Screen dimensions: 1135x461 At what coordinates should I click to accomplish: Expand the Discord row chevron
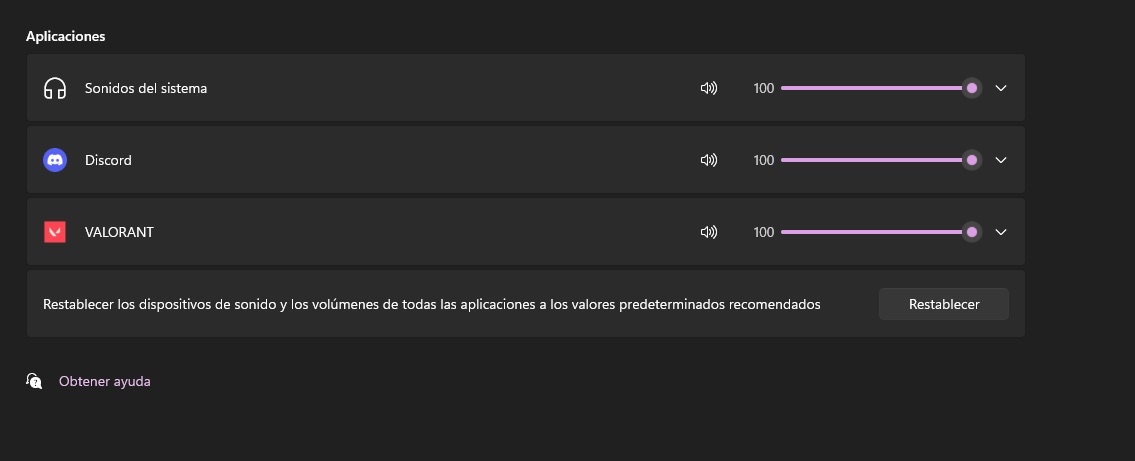click(1001, 160)
